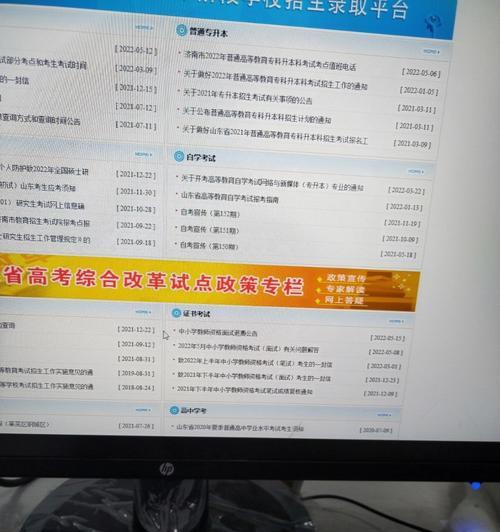This screenshot has width=500, height=532.
Task: Click the date [2022-03-22]
Action: [x=406, y=190]
